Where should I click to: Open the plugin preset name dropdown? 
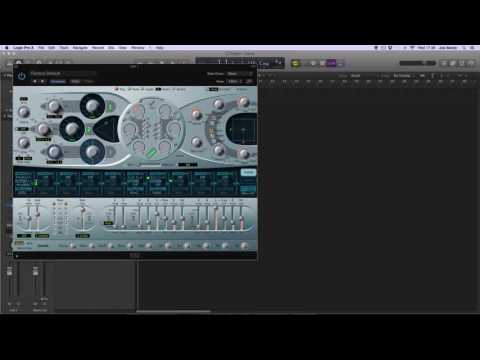tap(63, 73)
